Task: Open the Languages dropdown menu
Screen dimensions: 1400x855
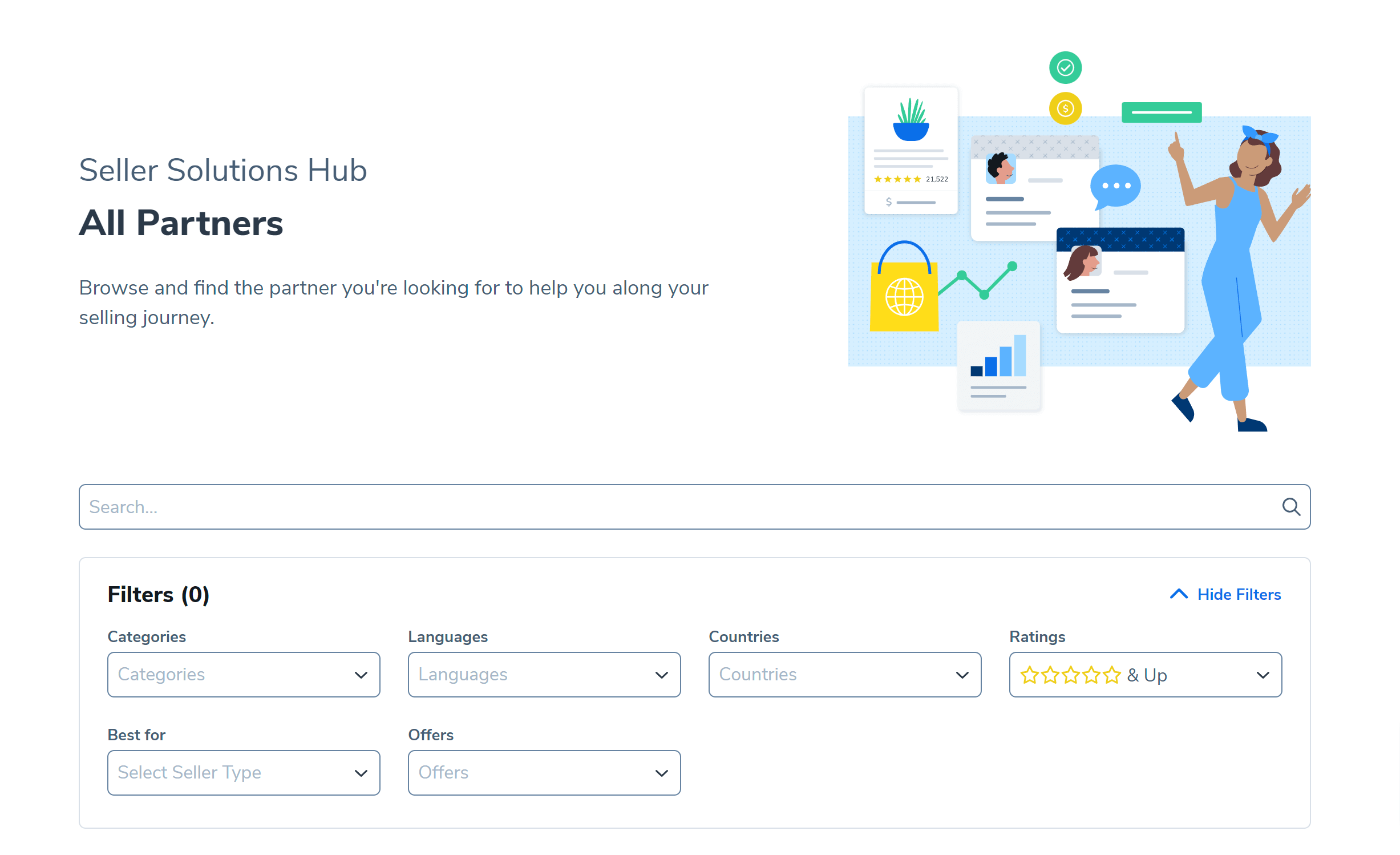Action: 544,674
